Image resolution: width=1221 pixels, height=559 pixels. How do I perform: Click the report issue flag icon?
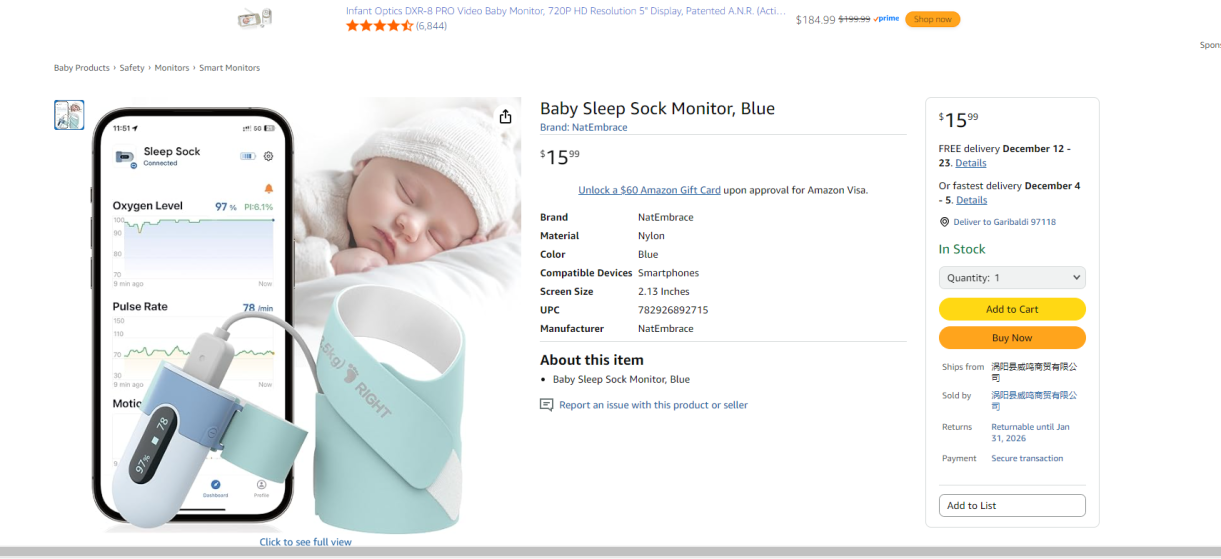546,405
